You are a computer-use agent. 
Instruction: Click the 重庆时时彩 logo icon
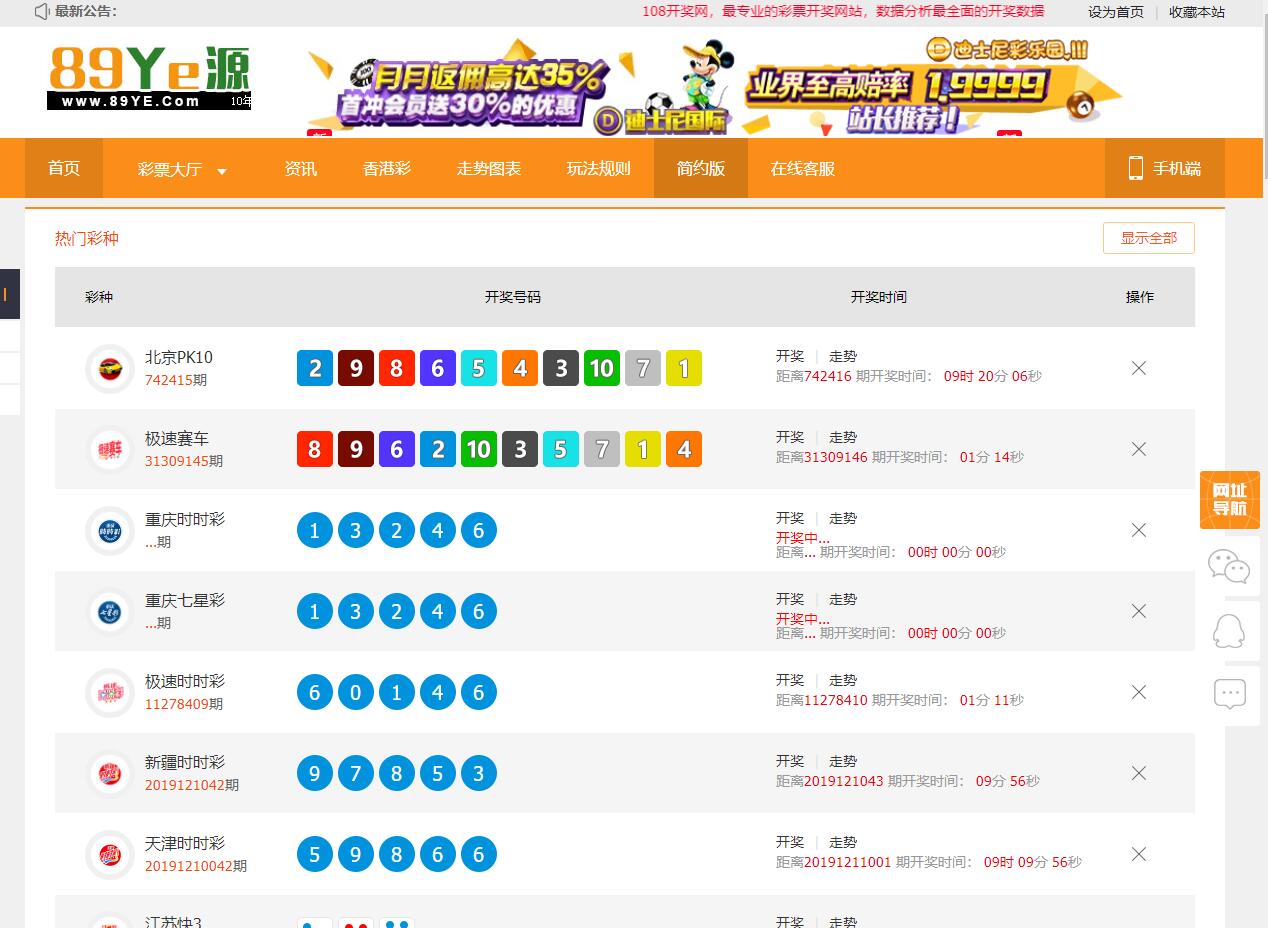click(110, 530)
